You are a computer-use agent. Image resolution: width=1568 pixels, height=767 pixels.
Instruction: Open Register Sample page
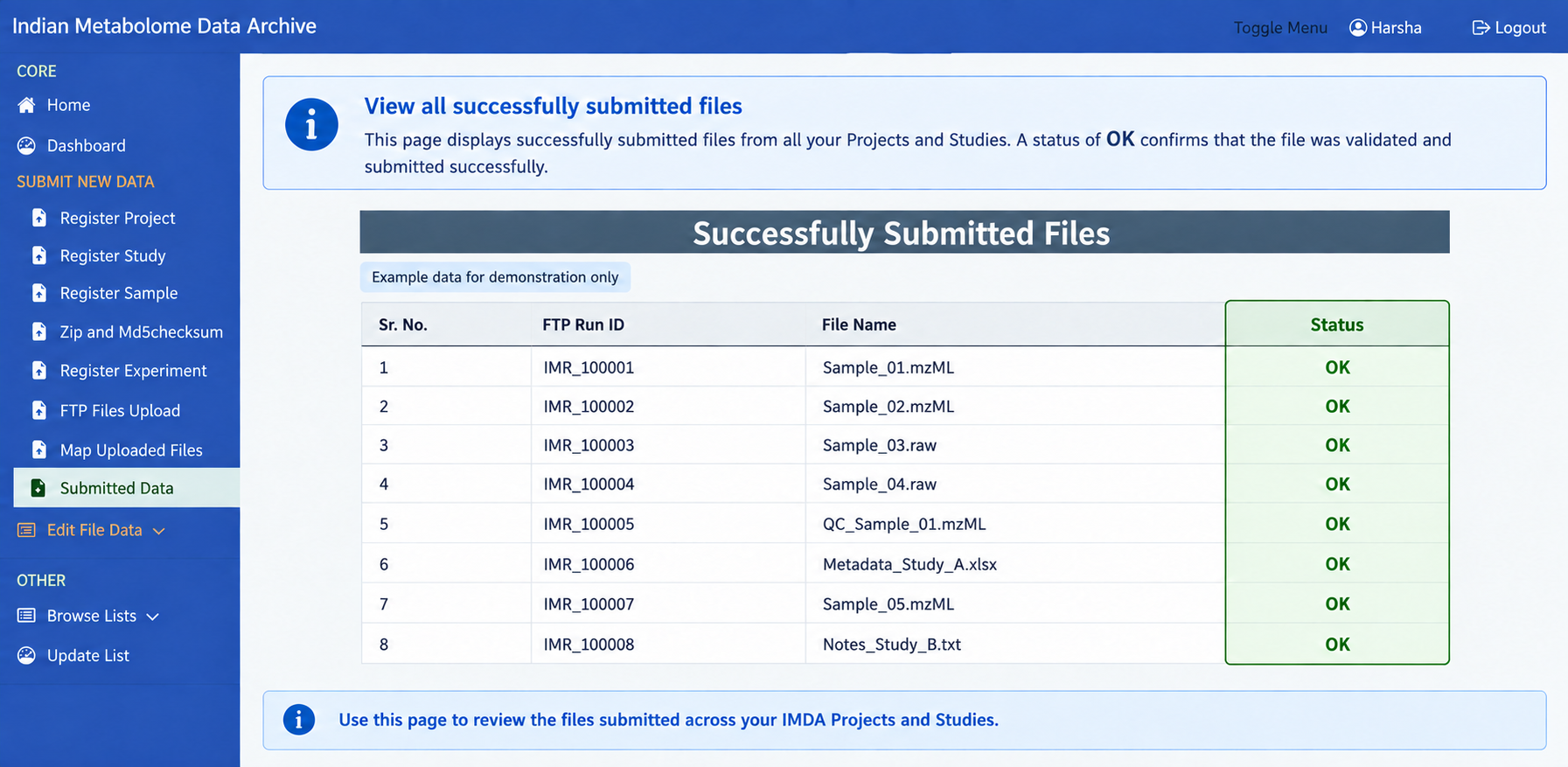click(x=120, y=293)
